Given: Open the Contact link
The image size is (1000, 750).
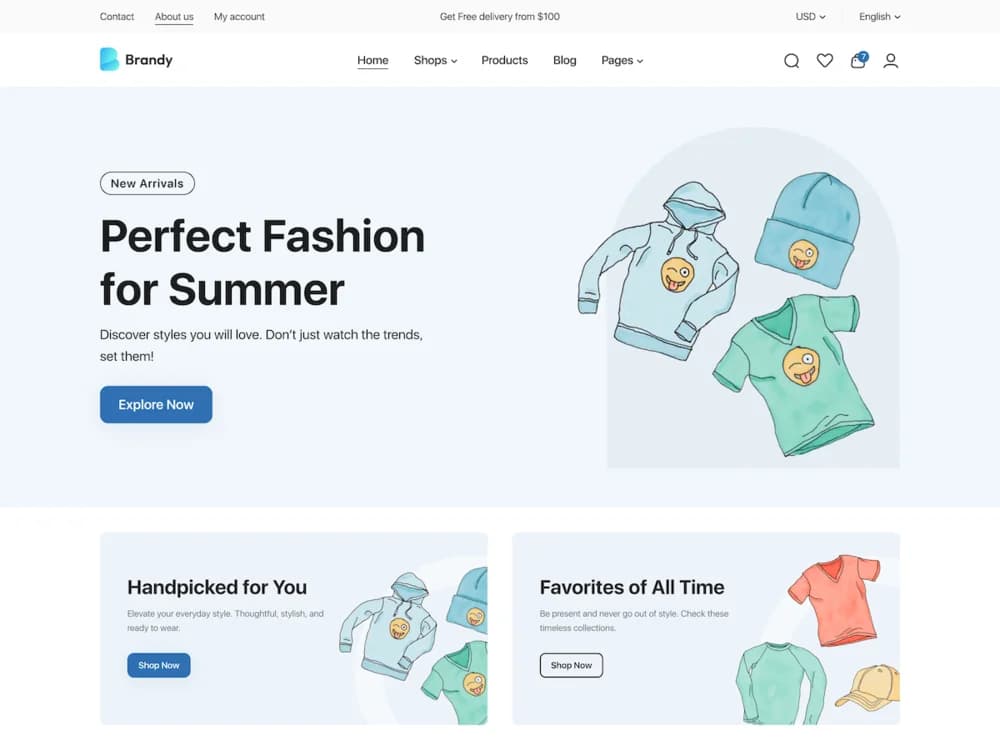Looking at the screenshot, I should (117, 17).
